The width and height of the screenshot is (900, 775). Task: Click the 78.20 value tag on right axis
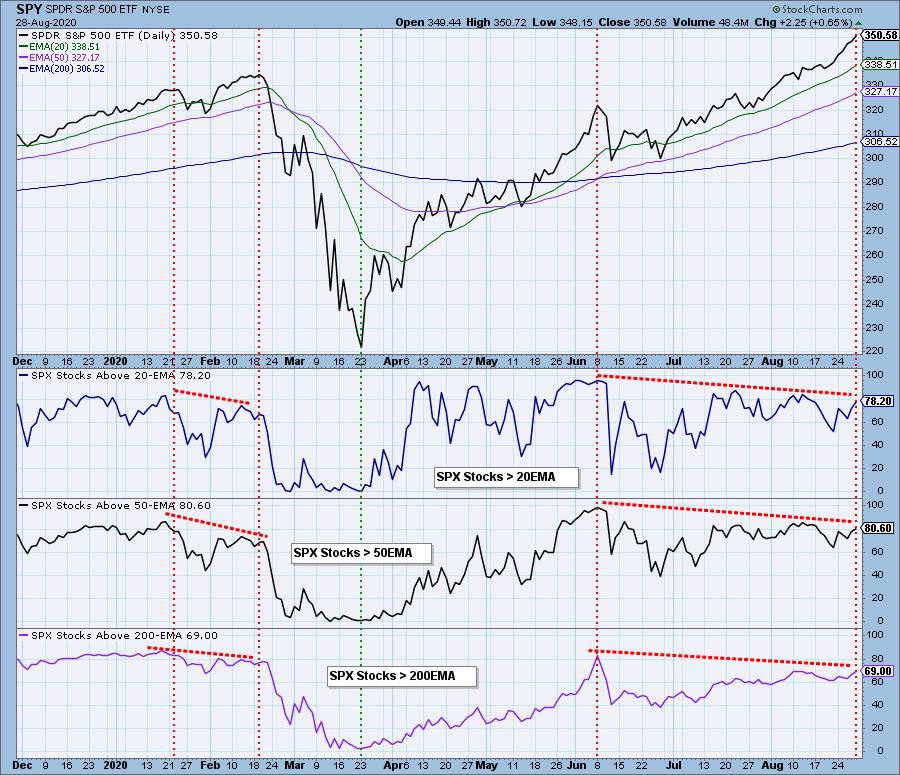point(878,401)
